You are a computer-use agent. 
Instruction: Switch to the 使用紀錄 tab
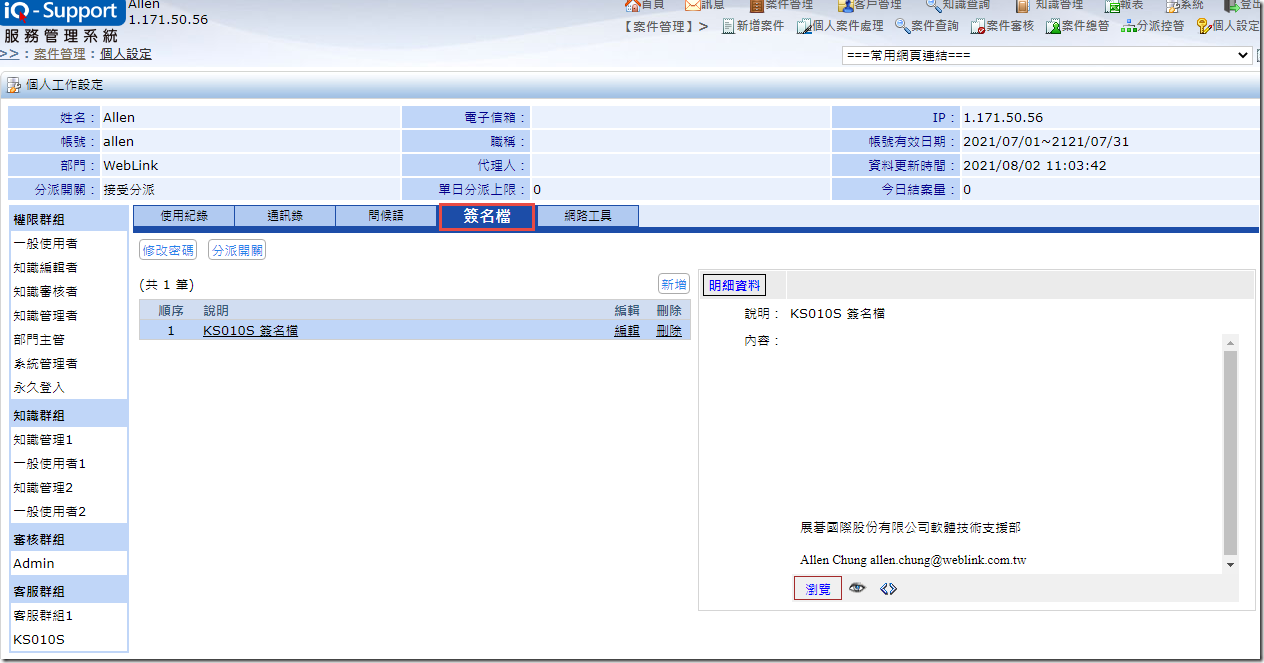[x=184, y=216]
